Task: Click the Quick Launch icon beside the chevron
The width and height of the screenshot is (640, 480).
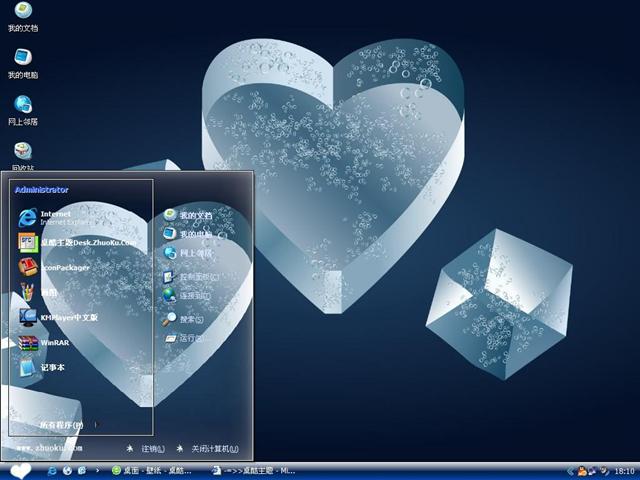Action: pos(82,471)
